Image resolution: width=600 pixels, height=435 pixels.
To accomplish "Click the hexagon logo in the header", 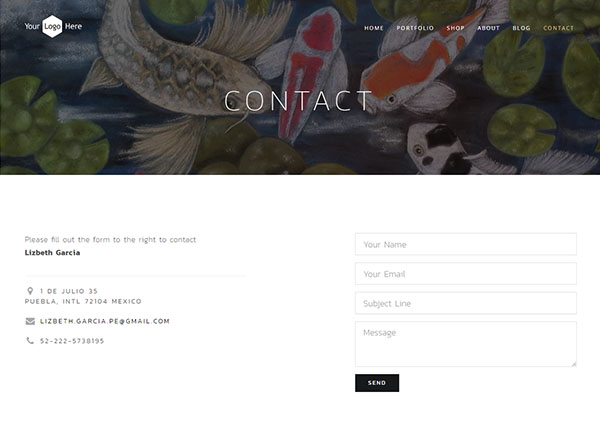I will [x=52, y=26].
